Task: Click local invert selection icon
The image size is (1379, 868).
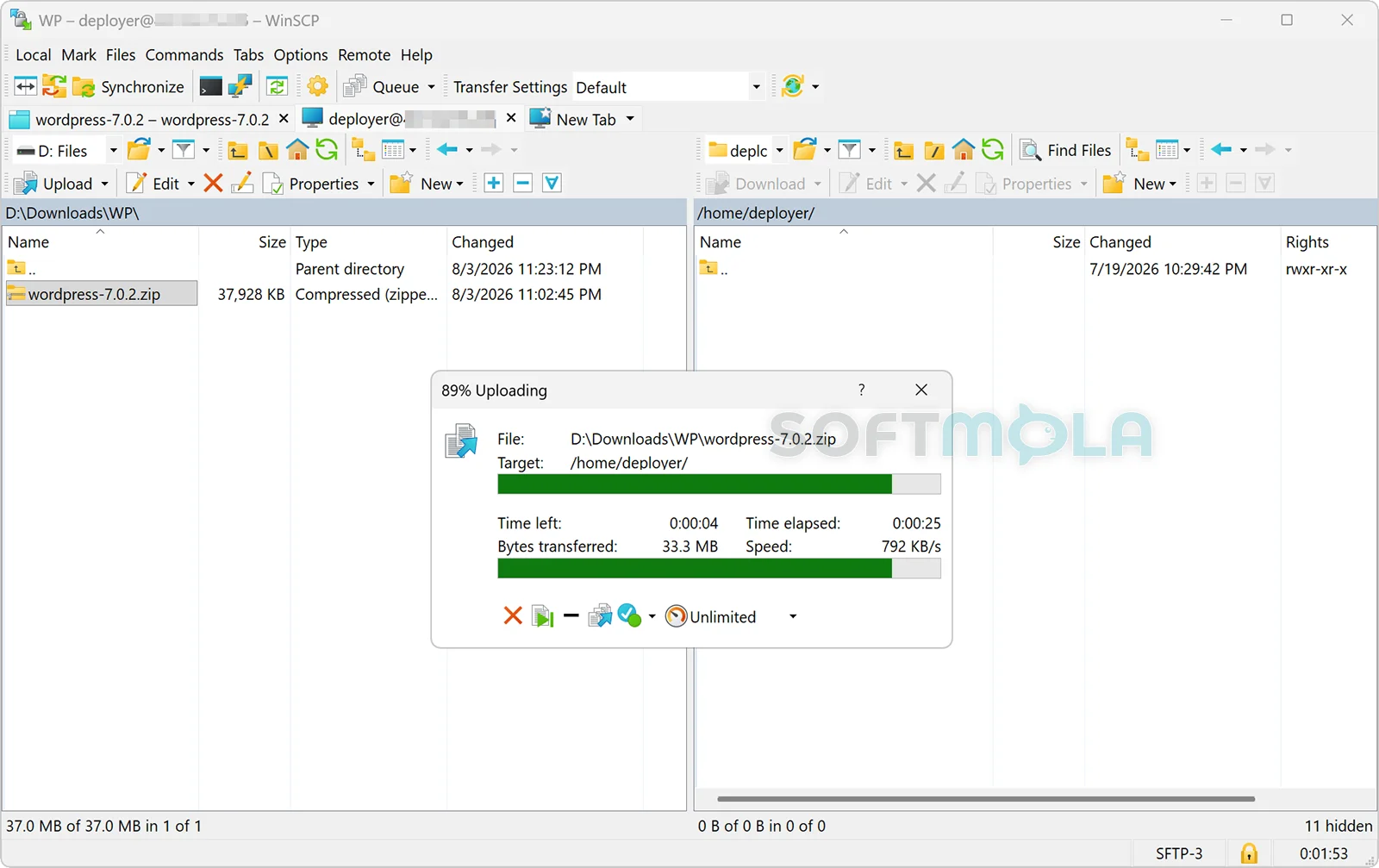Action: 552,183
